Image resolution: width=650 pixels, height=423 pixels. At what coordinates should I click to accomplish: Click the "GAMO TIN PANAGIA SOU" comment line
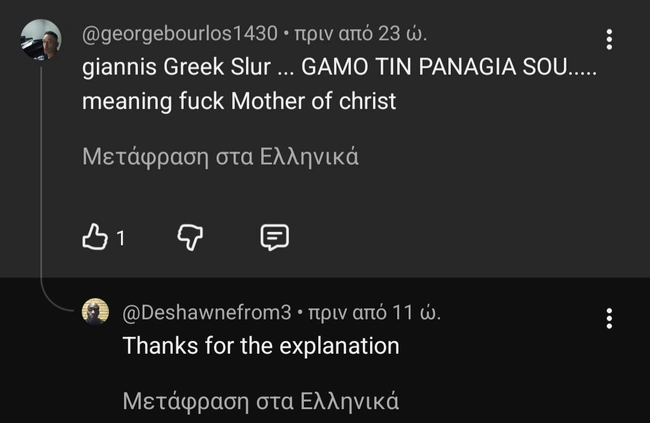pyautogui.click(x=450, y=68)
